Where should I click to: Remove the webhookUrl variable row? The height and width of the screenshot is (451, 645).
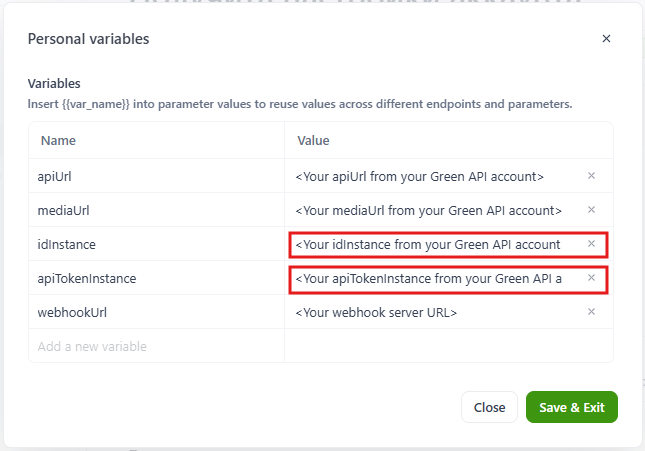591,312
